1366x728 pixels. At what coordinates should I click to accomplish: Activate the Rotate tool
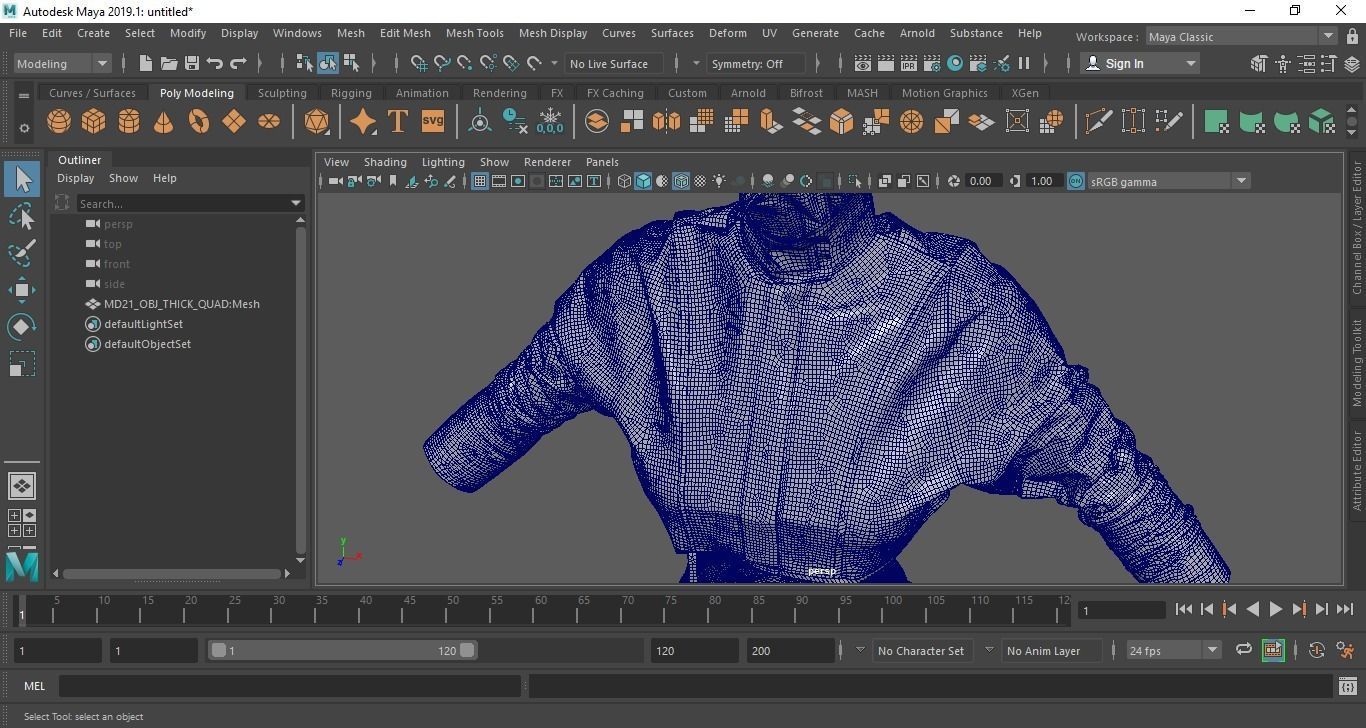(x=22, y=327)
